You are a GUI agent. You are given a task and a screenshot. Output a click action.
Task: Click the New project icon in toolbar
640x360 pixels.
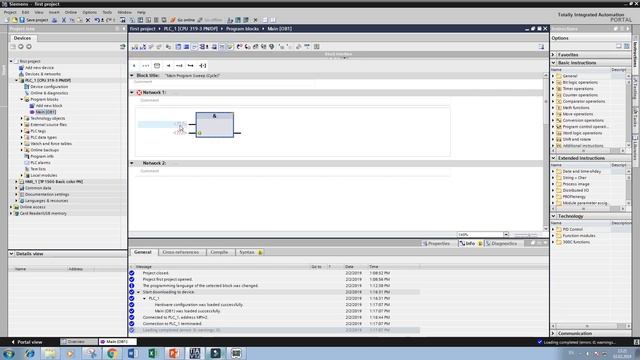[7, 20]
